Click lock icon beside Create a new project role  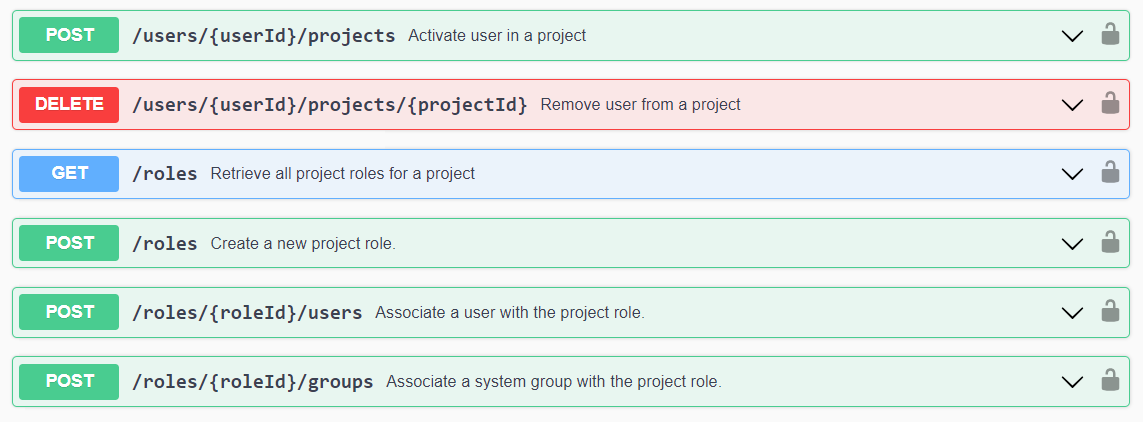pos(1109,243)
